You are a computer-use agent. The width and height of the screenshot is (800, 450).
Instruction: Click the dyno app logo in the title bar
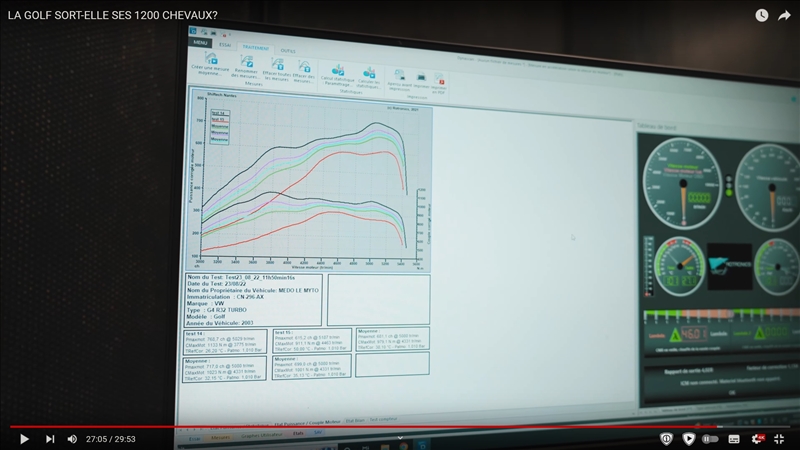click(x=193, y=31)
